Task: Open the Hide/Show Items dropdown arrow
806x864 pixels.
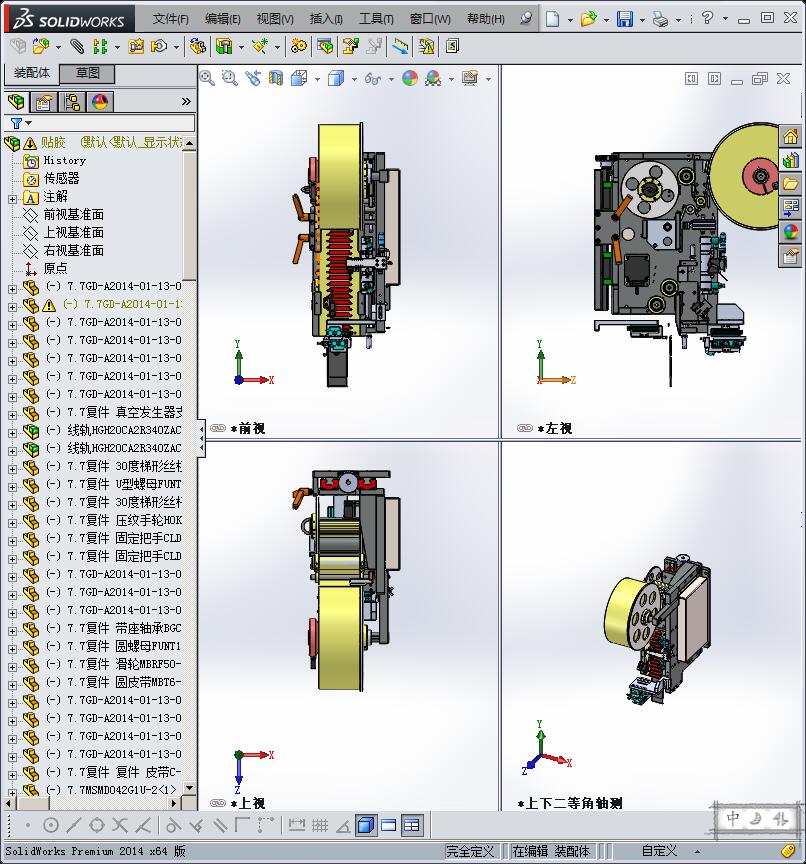Action: pyautogui.click(x=391, y=79)
